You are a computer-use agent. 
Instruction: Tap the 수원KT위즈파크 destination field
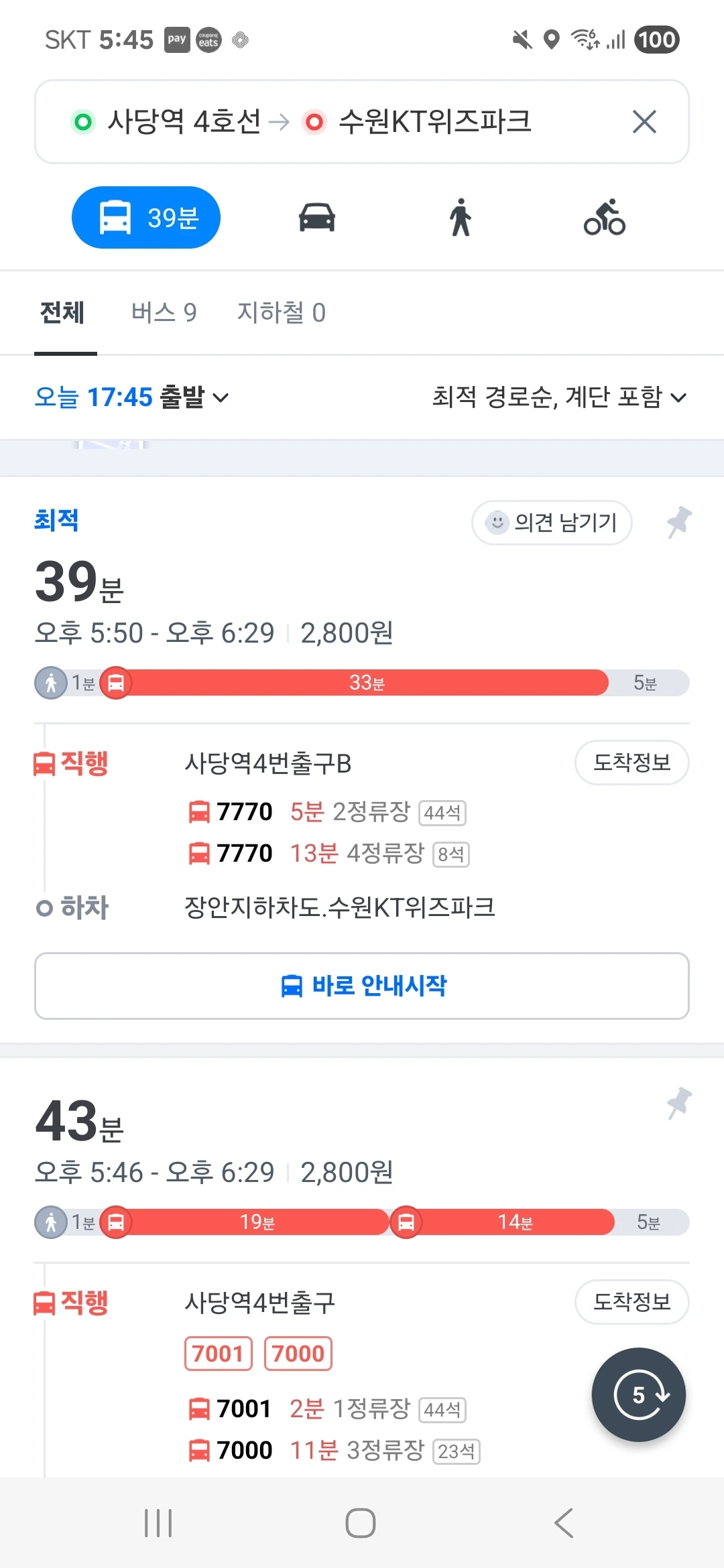pos(434,122)
